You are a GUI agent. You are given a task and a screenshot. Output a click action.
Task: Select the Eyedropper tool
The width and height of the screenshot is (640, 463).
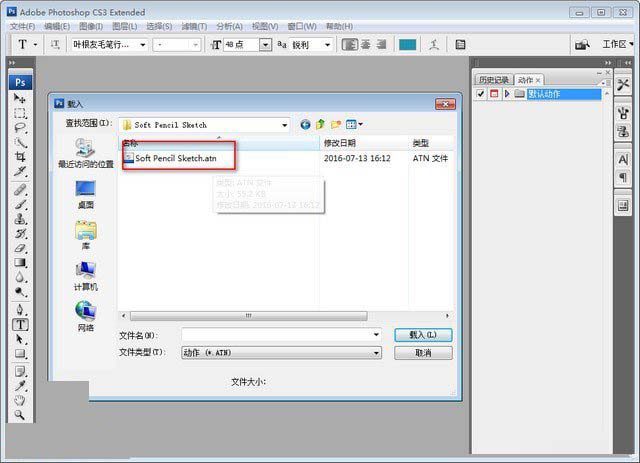pos(20,386)
